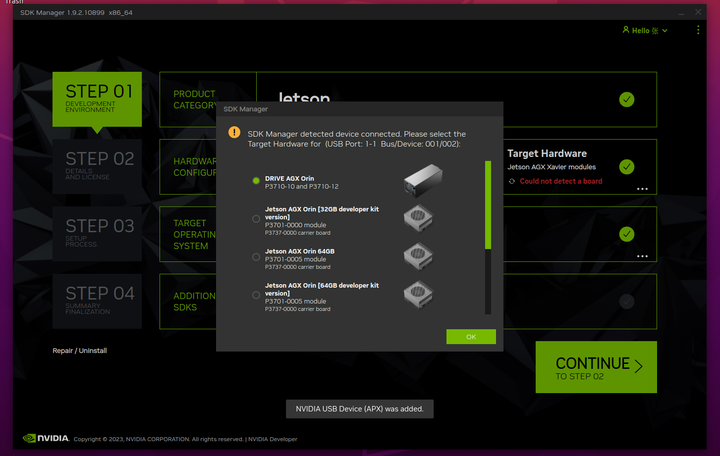
Task: Click the HARDWARE CONFIGURATION label
Action: coord(194,167)
